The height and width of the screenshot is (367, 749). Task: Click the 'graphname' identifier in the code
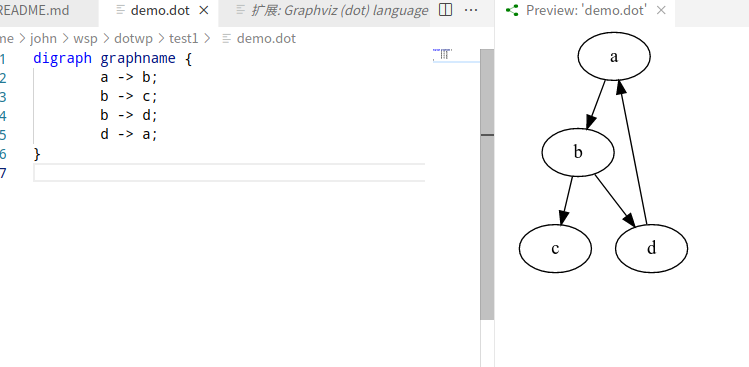138,59
